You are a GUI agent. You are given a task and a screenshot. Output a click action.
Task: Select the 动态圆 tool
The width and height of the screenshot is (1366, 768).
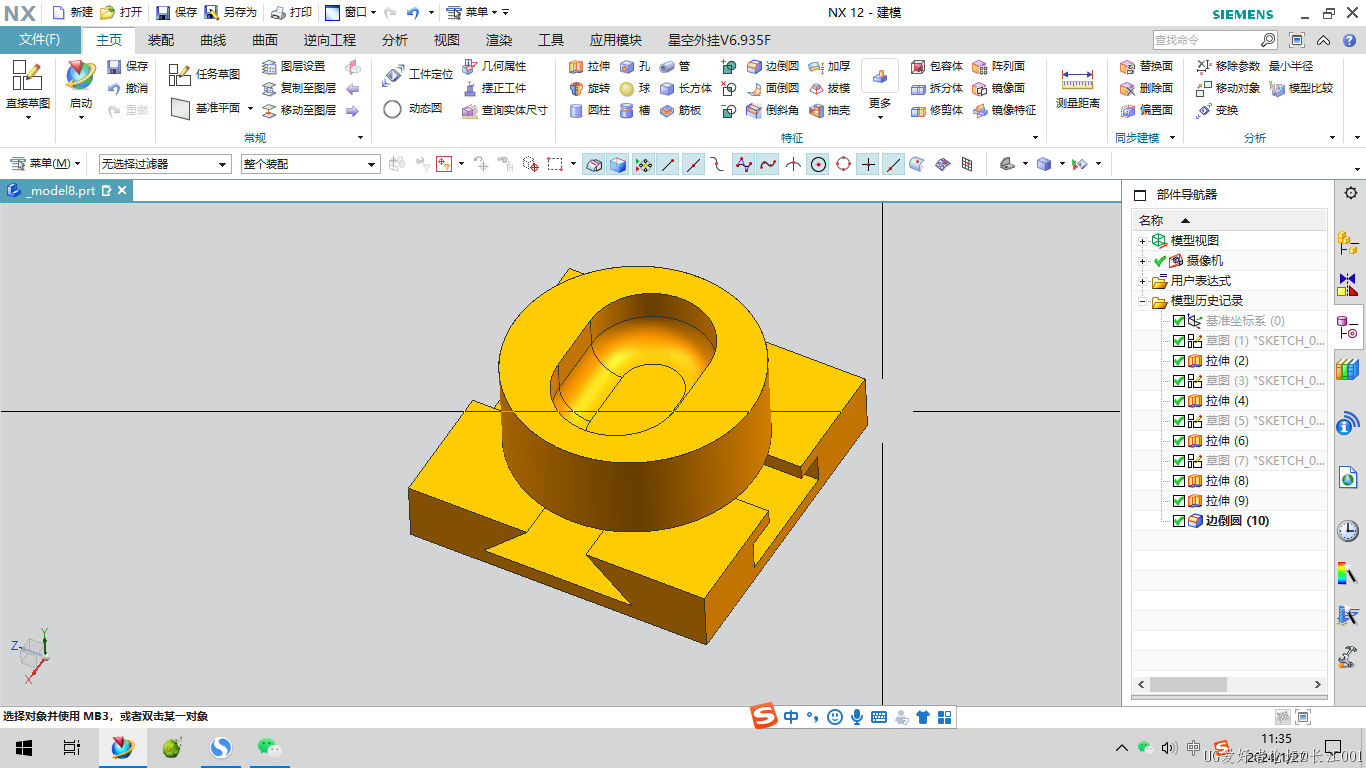pos(412,108)
